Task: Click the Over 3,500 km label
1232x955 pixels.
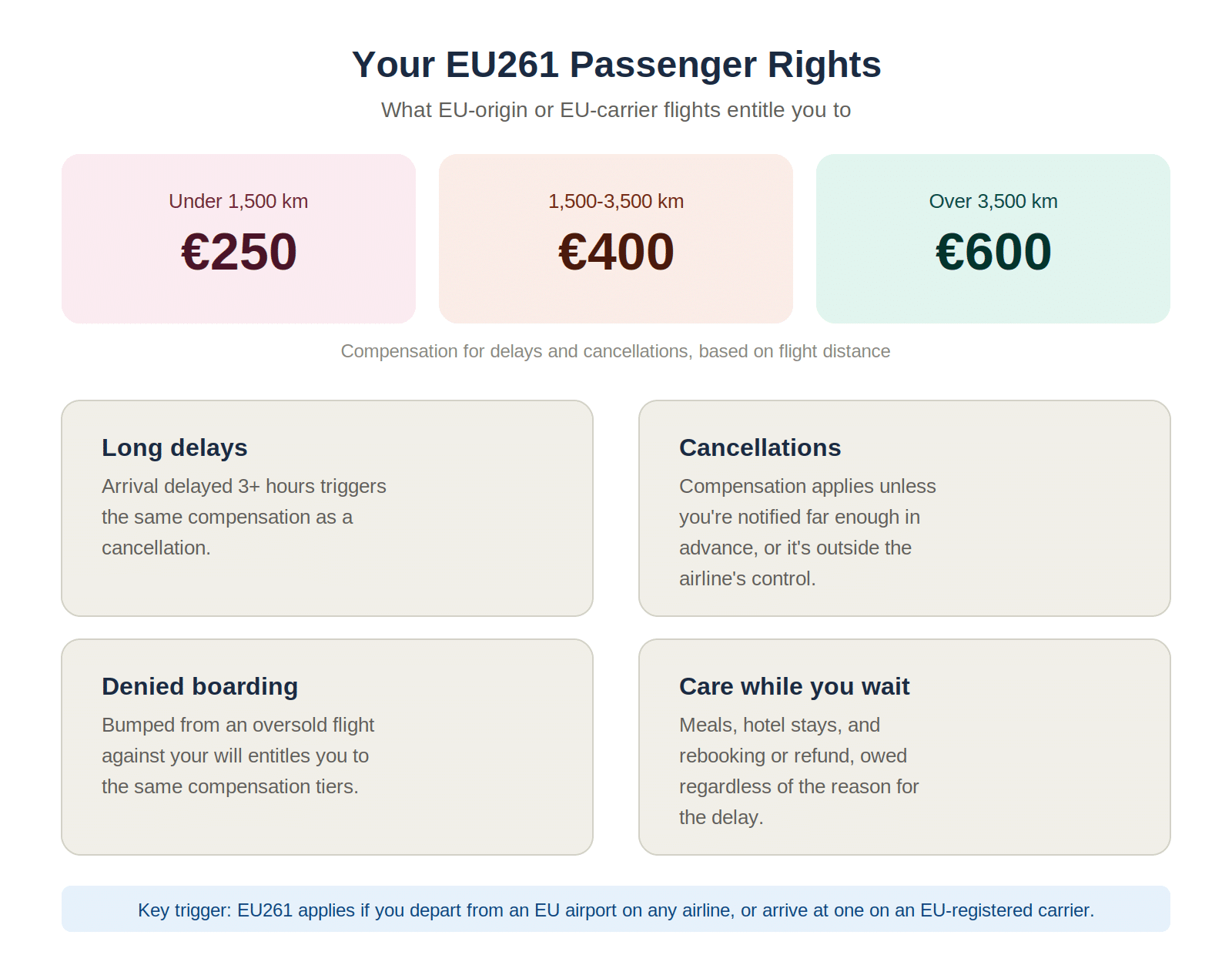Action: (x=993, y=201)
